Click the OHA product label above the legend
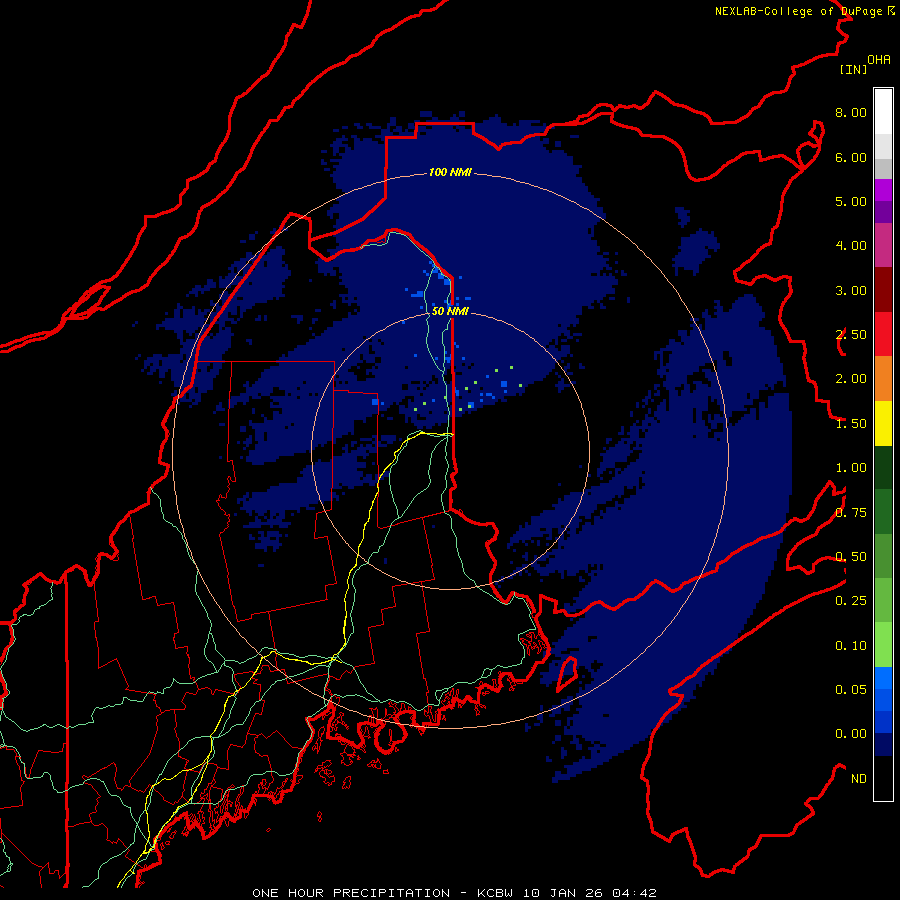 tap(879, 59)
